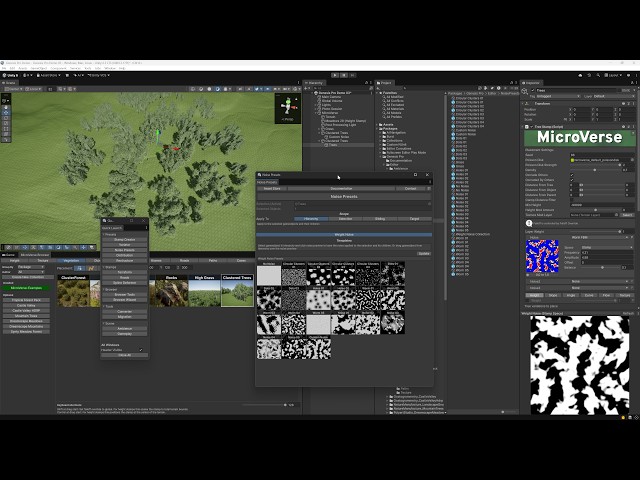Select the Slope filter tab in Inspector
Viewport: 640px width, 480px height.
pos(553,295)
